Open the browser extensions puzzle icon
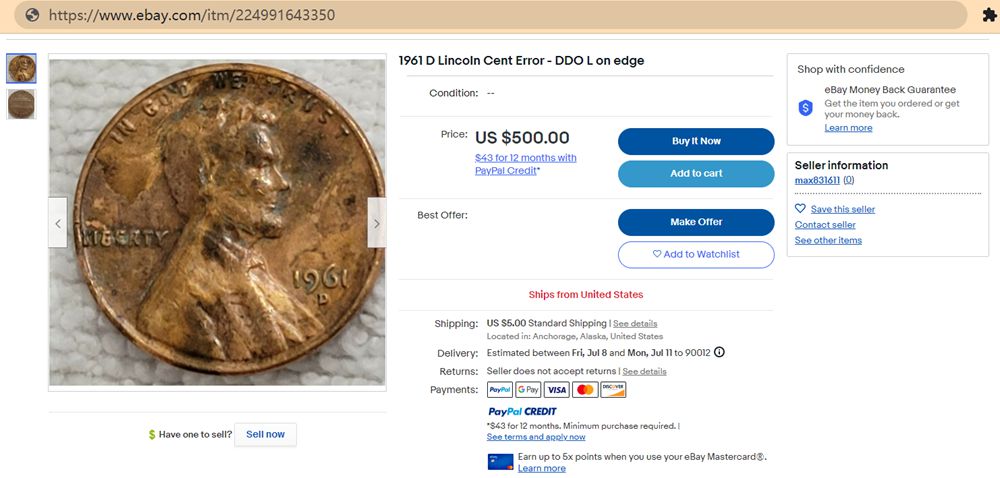Viewport: 1000px width, 478px height. point(985,15)
